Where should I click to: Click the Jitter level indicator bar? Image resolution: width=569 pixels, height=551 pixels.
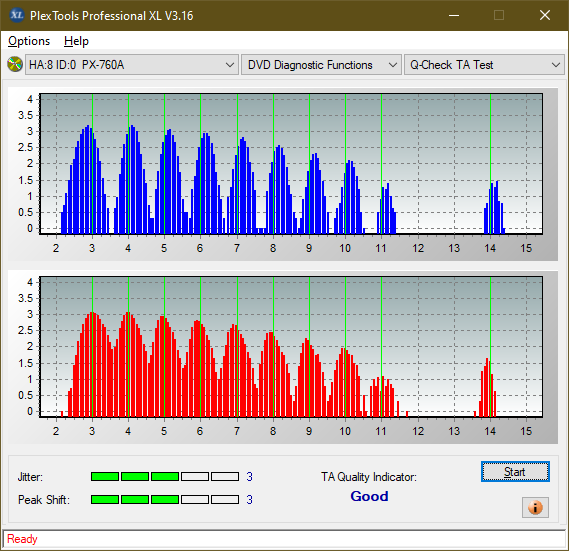[165, 477]
